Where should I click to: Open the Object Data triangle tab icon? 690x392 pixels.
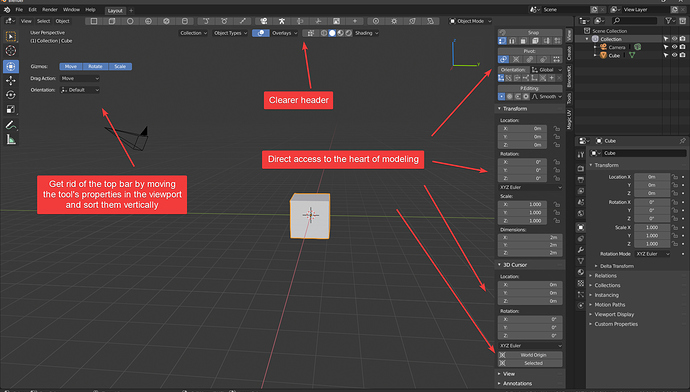point(581,261)
